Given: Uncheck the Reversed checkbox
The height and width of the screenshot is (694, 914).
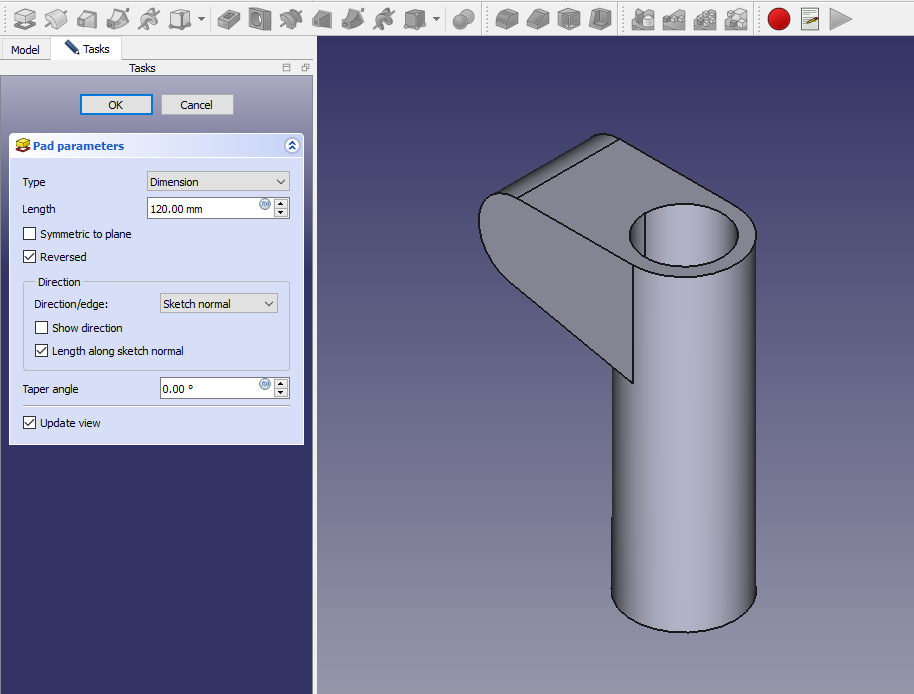Looking at the screenshot, I should pos(30,257).
